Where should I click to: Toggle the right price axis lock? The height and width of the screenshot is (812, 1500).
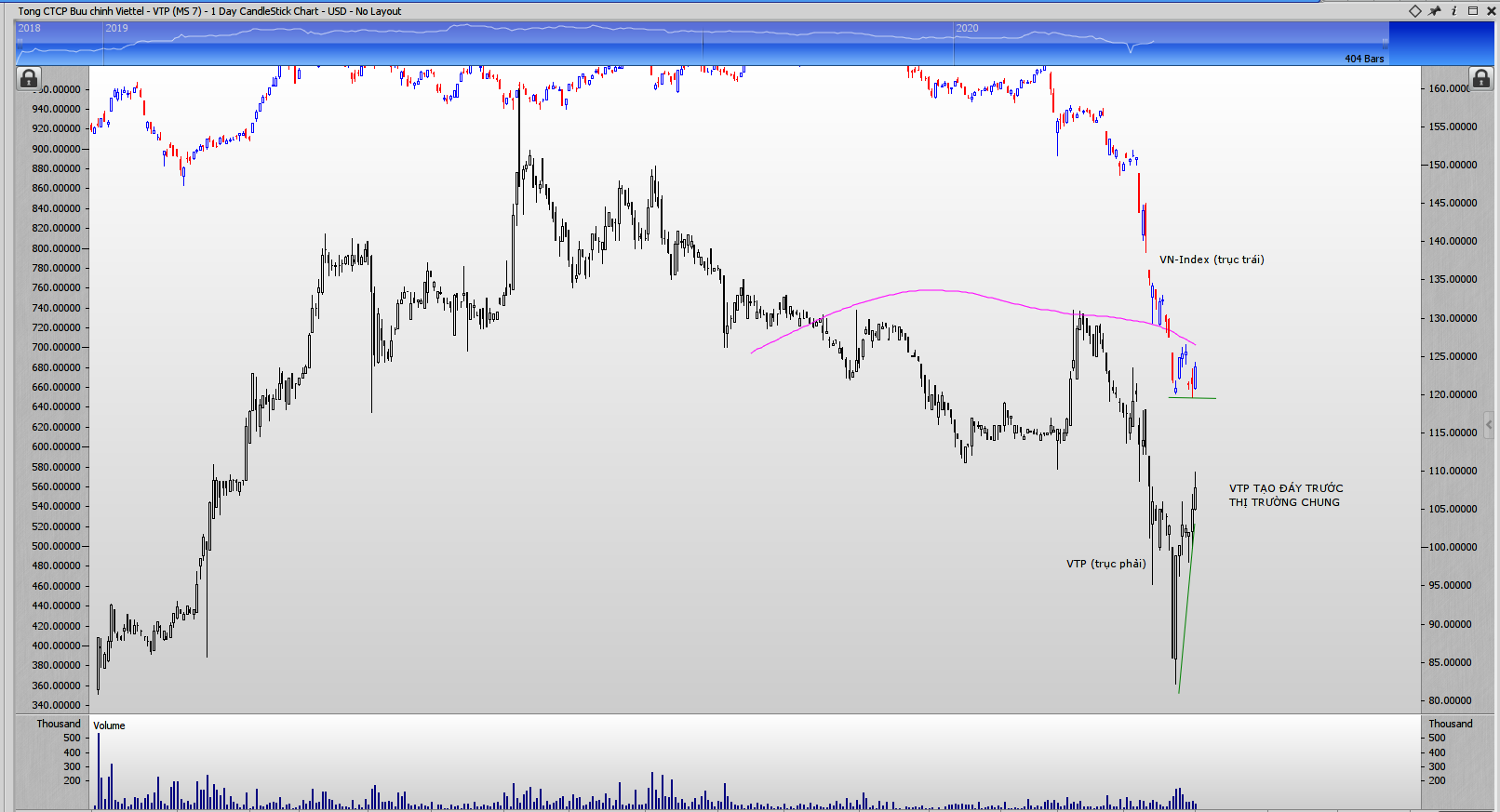(1480, 79)
